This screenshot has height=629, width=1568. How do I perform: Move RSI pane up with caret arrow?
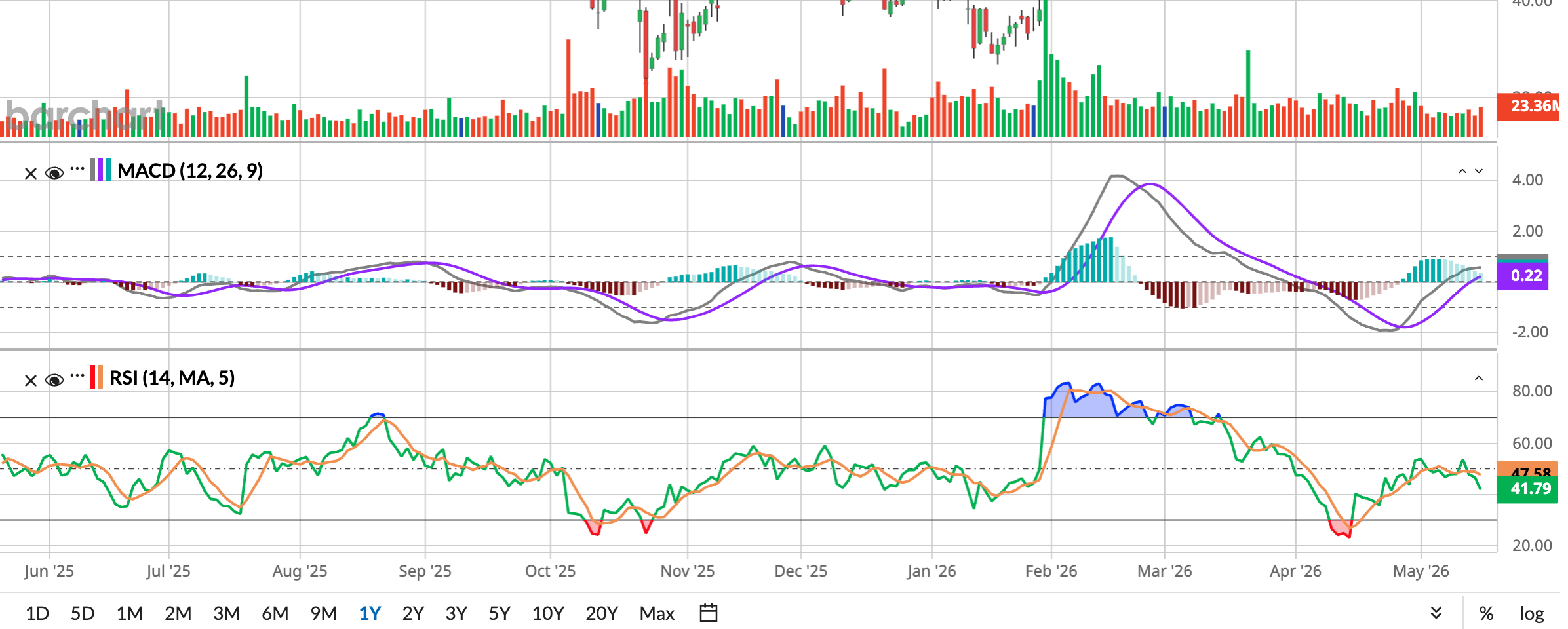(x=1479, y=379)
